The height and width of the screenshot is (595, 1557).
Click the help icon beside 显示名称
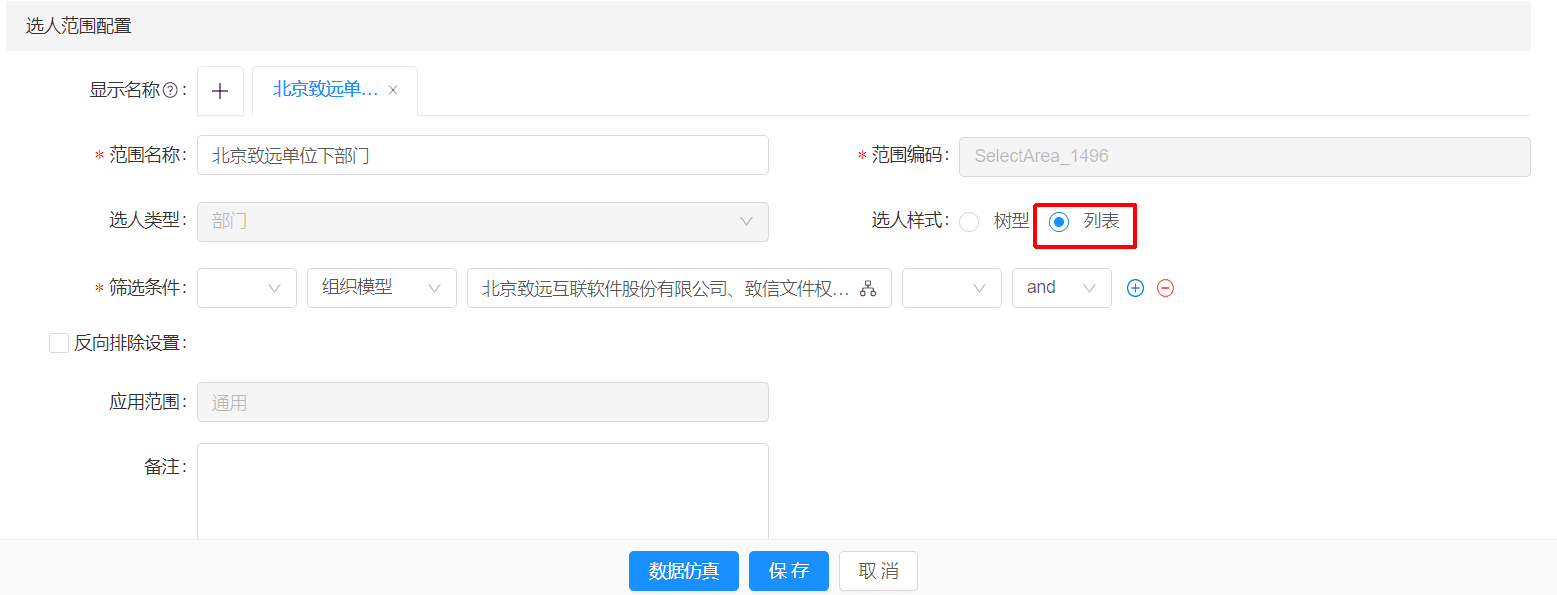(170, 91)
